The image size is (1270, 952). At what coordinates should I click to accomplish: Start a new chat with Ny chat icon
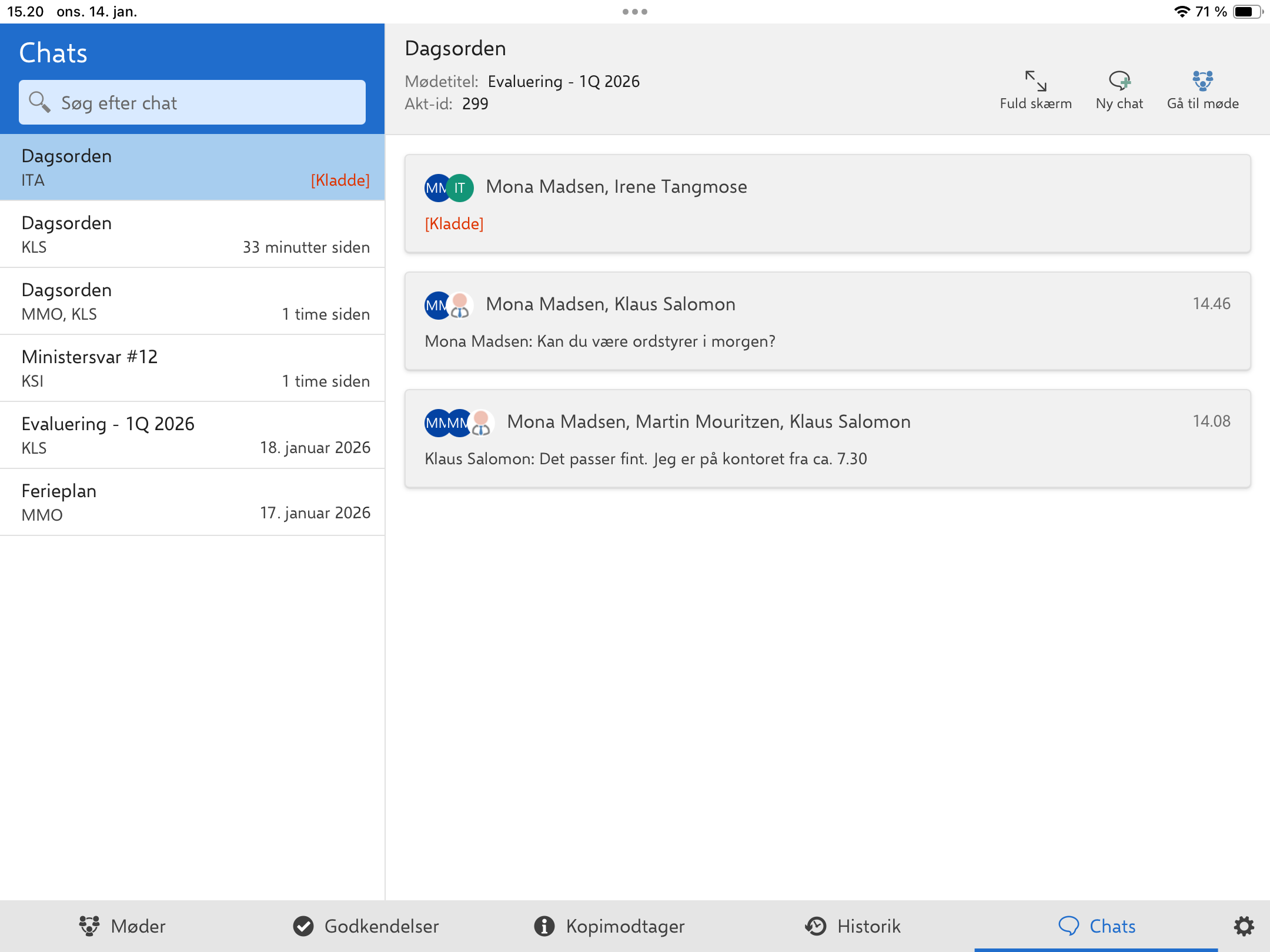coord(1119,81)
